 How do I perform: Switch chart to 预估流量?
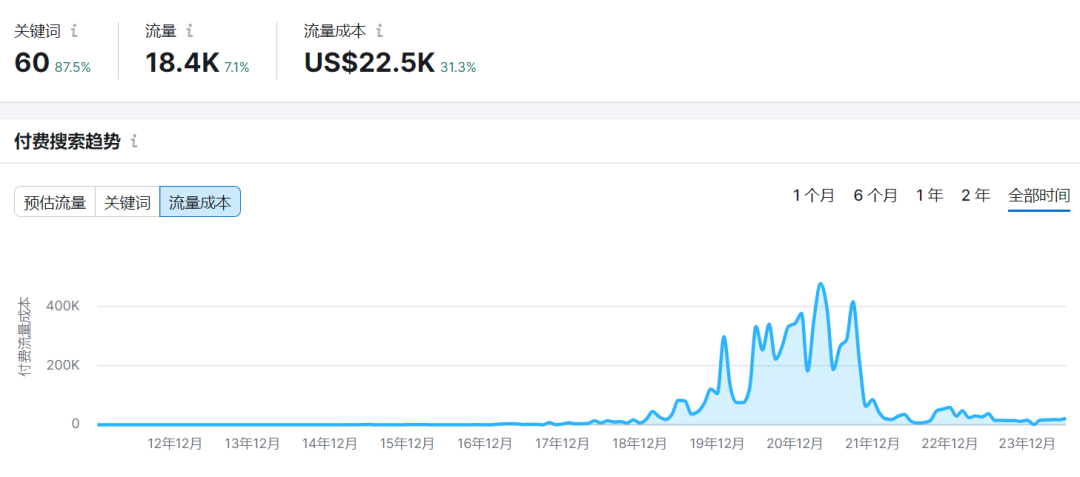55,202
